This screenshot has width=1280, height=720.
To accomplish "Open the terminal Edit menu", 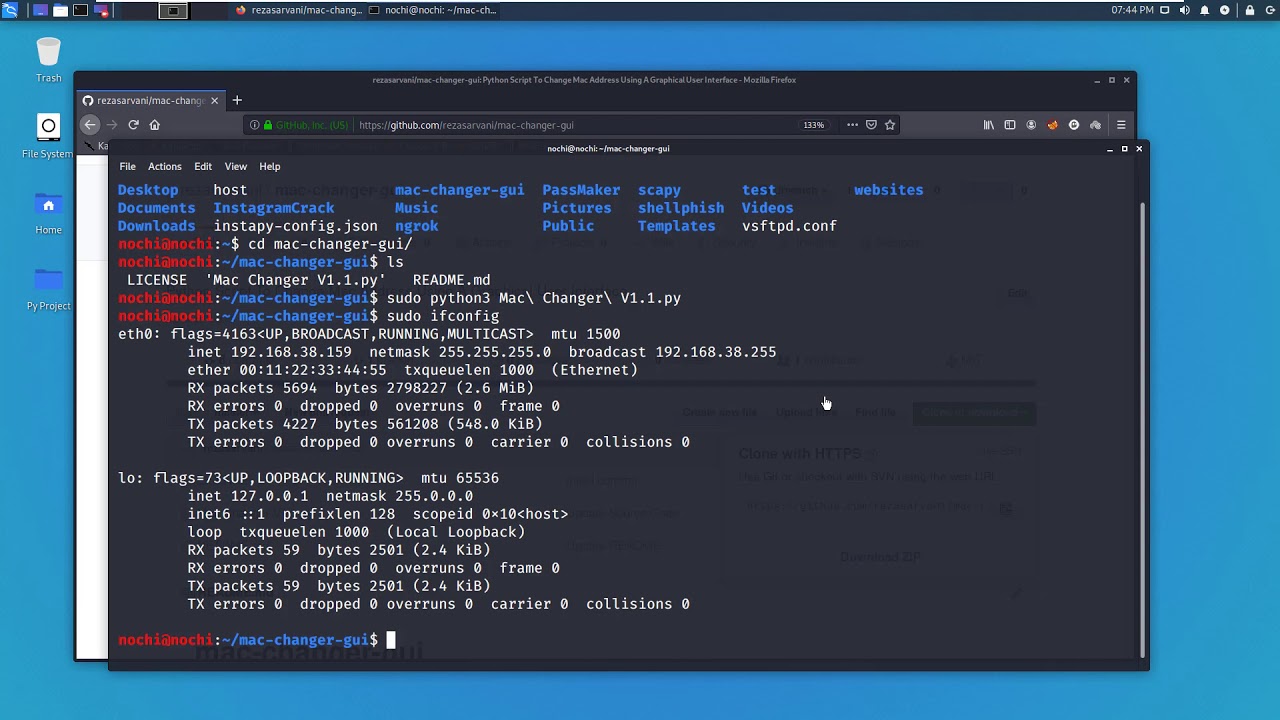I will tap(203, 166).
